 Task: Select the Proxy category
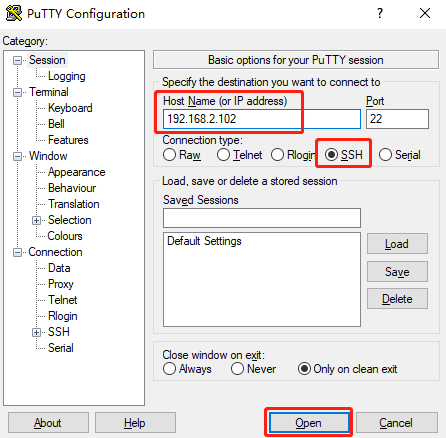(x=61, y=284)
